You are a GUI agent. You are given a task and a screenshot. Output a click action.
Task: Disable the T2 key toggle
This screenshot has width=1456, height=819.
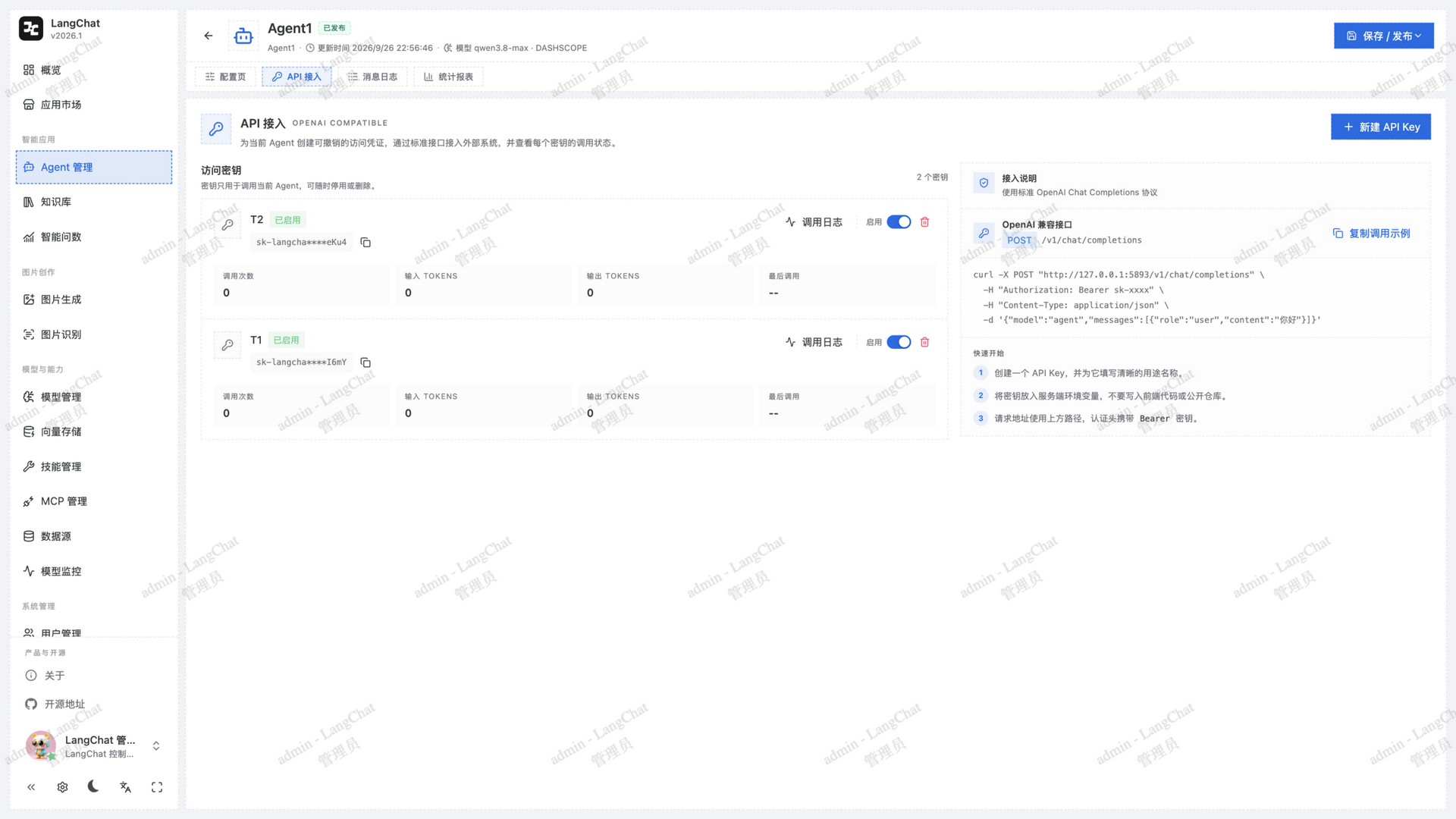click(x=899, y=222)
